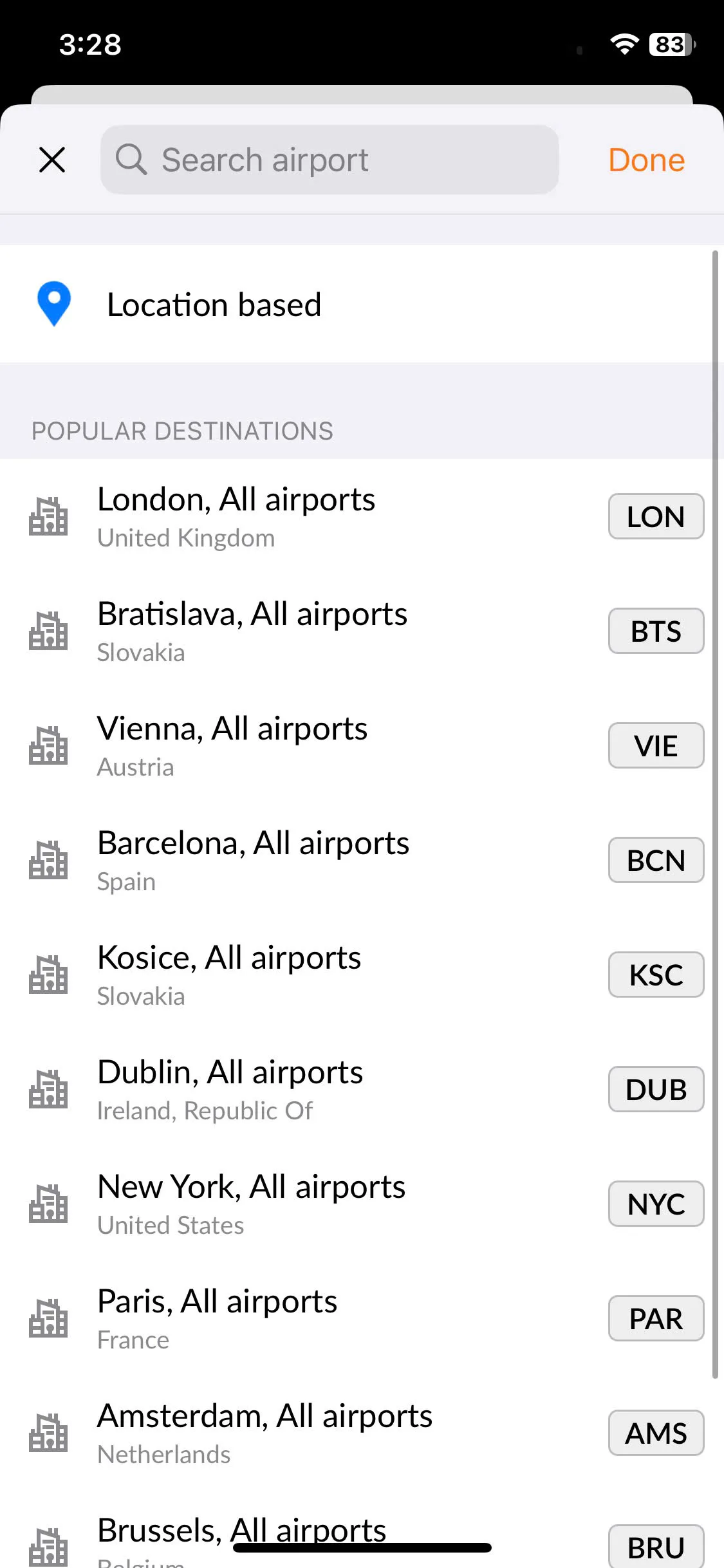Tap the city icon beside Kosice
This screenshot has width=724, height=1568.
pyautogui.click(x=48, y=975)
